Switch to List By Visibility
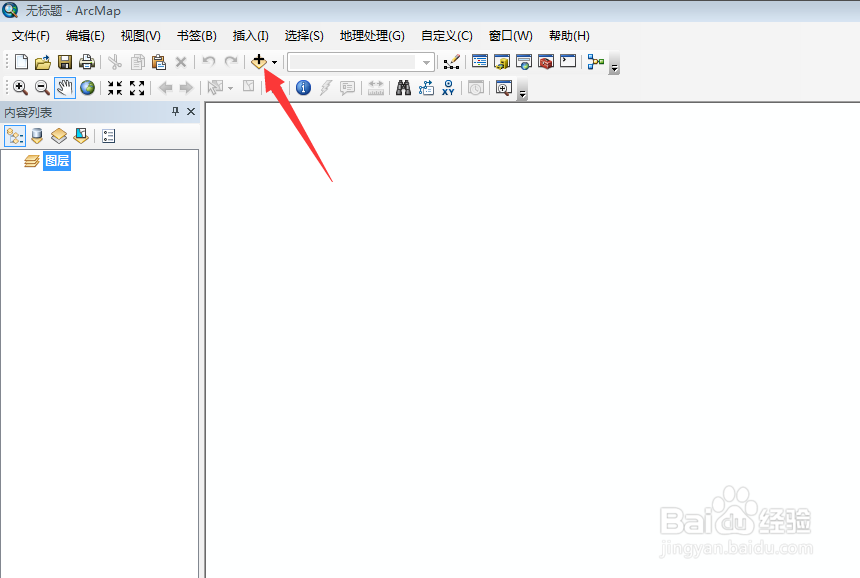Screen dimensions: 860x578 click(x=59, y=136)
